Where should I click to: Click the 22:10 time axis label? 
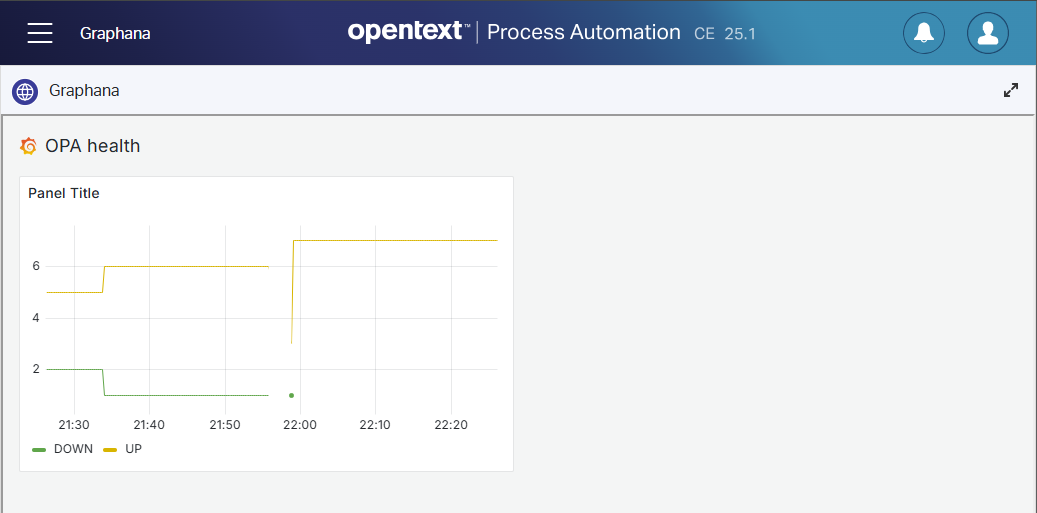pos(375,425)
